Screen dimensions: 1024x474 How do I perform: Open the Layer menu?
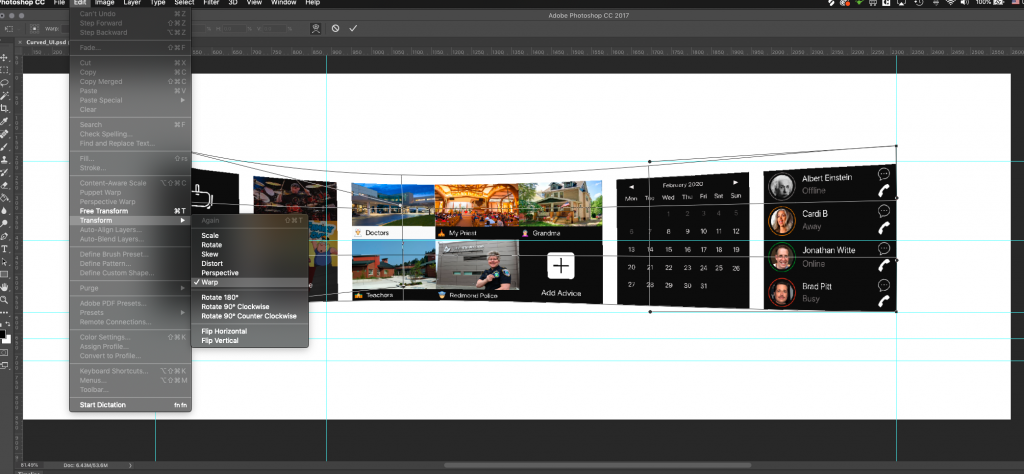click(132, 3)
